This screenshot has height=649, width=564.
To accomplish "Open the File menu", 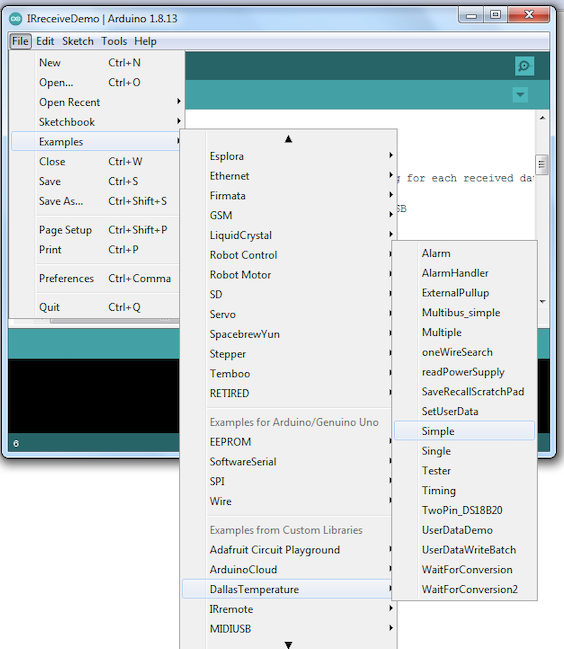I will [x=20, y=41].
